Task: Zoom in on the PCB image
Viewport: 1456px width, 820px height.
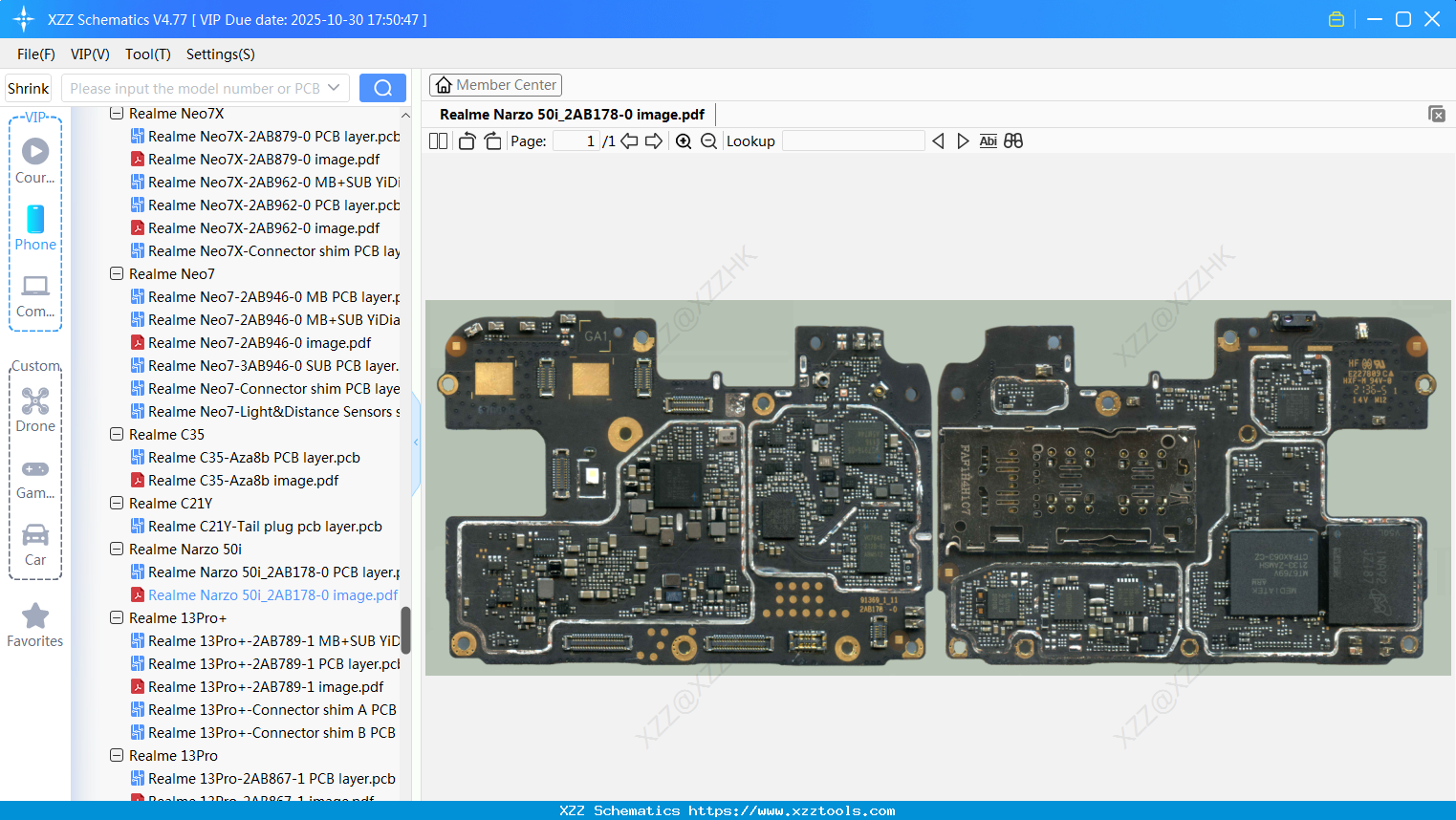Action: coord(684,140)
